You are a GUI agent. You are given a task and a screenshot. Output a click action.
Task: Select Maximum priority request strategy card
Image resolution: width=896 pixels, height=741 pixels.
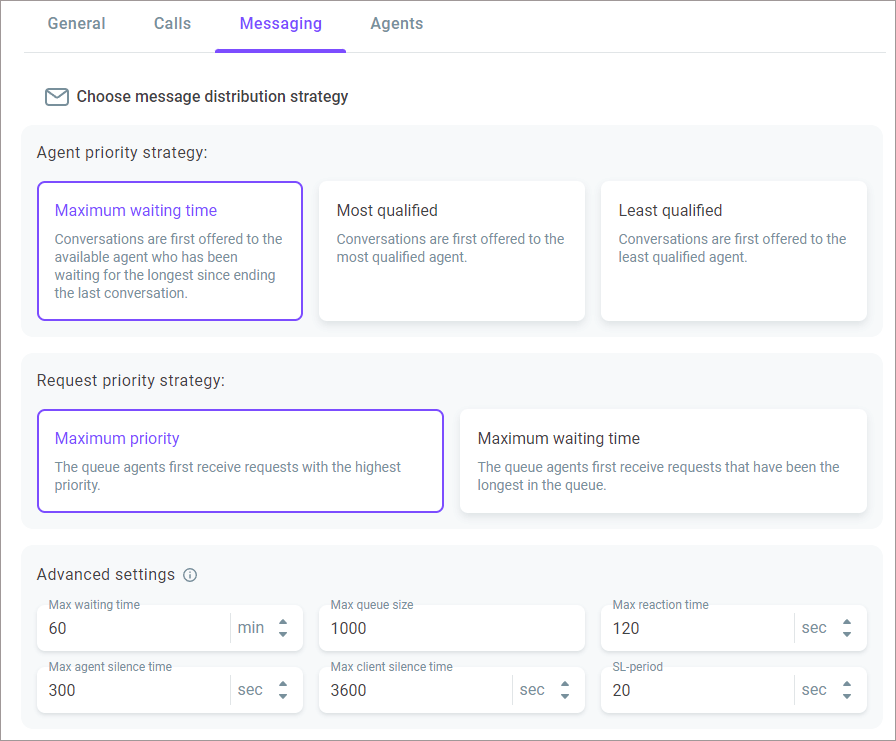tap(240, 460)
